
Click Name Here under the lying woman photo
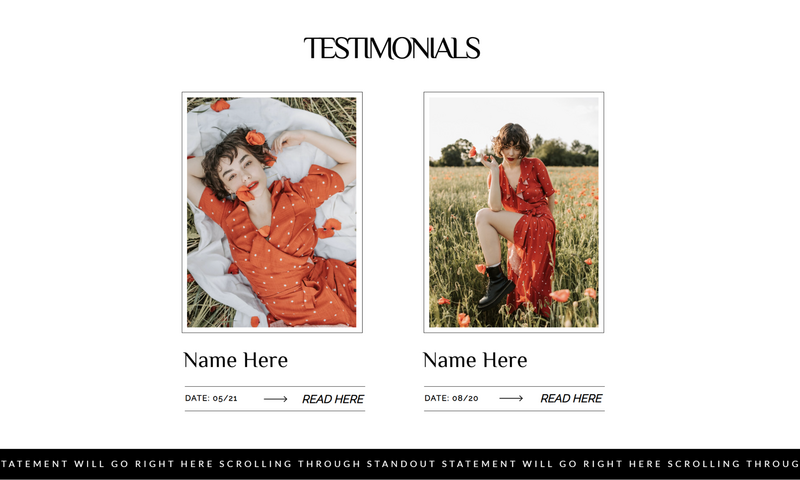point(236,360)
